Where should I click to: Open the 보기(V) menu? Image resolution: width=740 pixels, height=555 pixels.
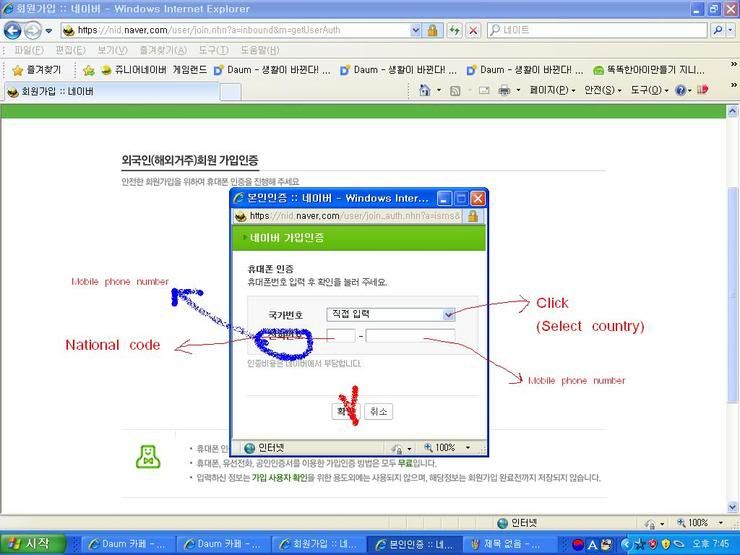112,50
